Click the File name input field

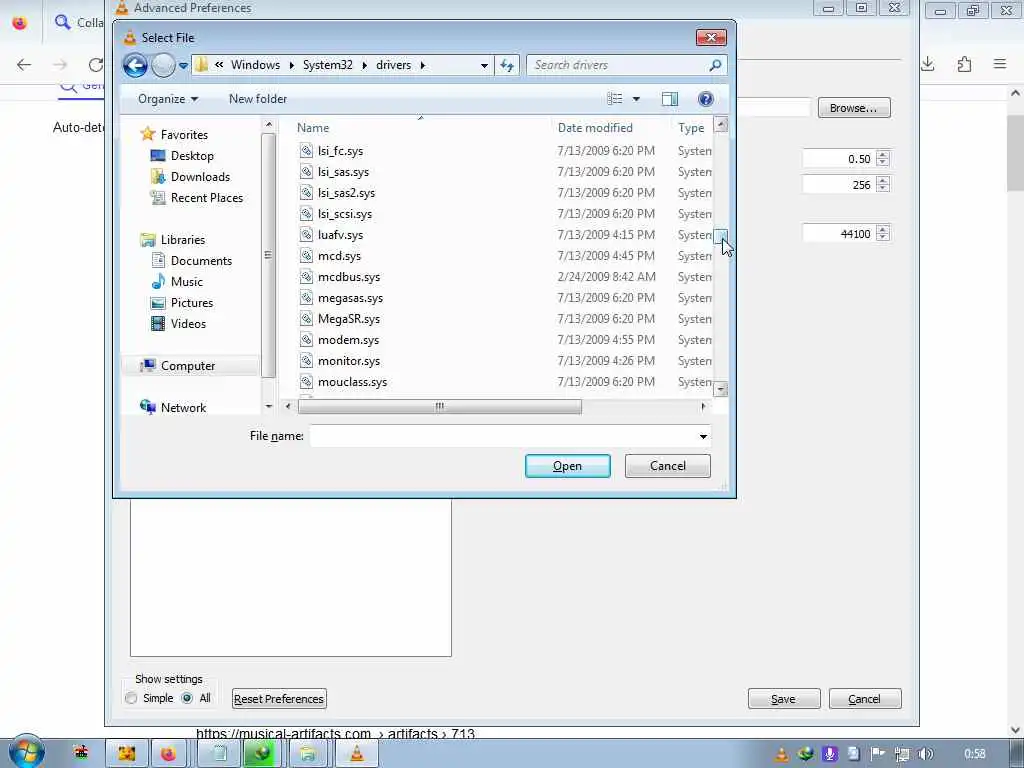coord(503,436)
